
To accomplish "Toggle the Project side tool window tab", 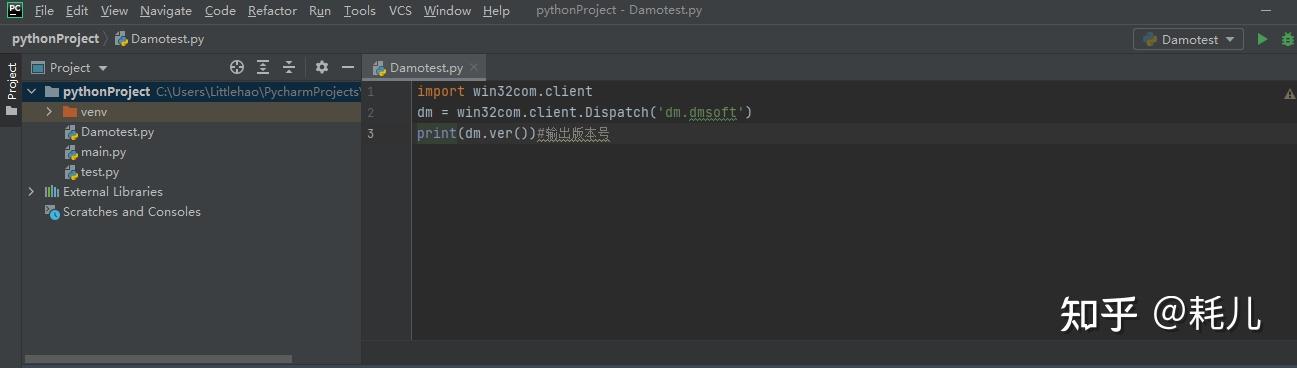I will tap(12, 81).
